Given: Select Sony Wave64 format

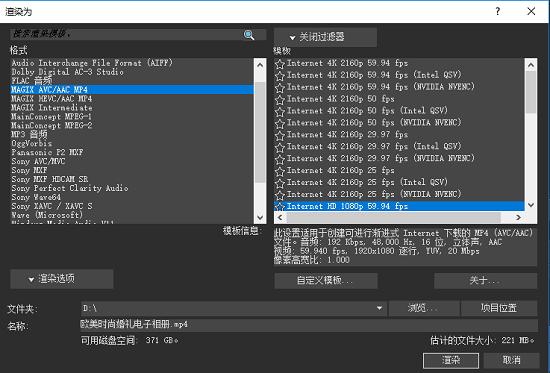Looking at the screenshot, I should (x=132, y=197).
